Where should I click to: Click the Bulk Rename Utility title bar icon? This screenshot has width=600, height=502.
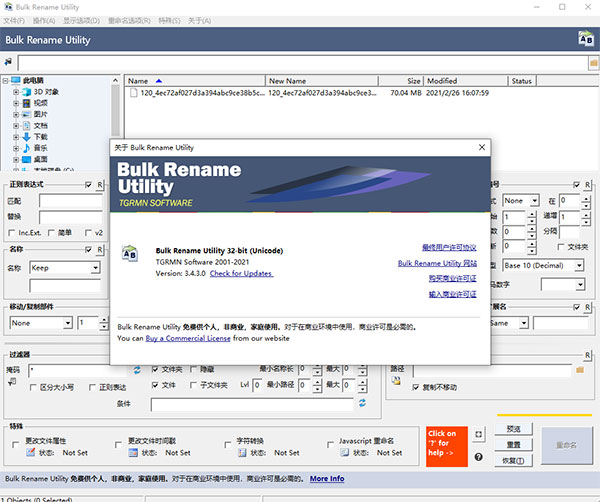8,7
